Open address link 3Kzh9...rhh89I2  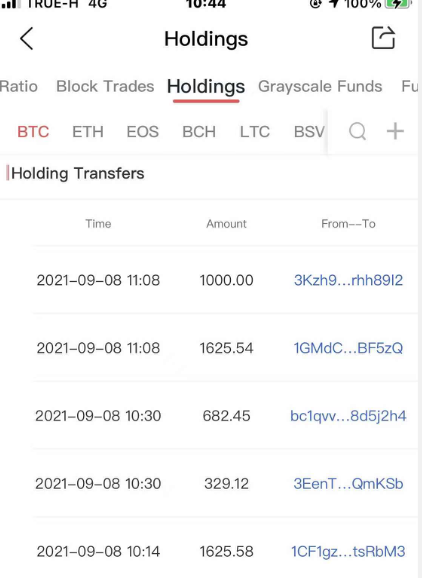tap(348, 280)
